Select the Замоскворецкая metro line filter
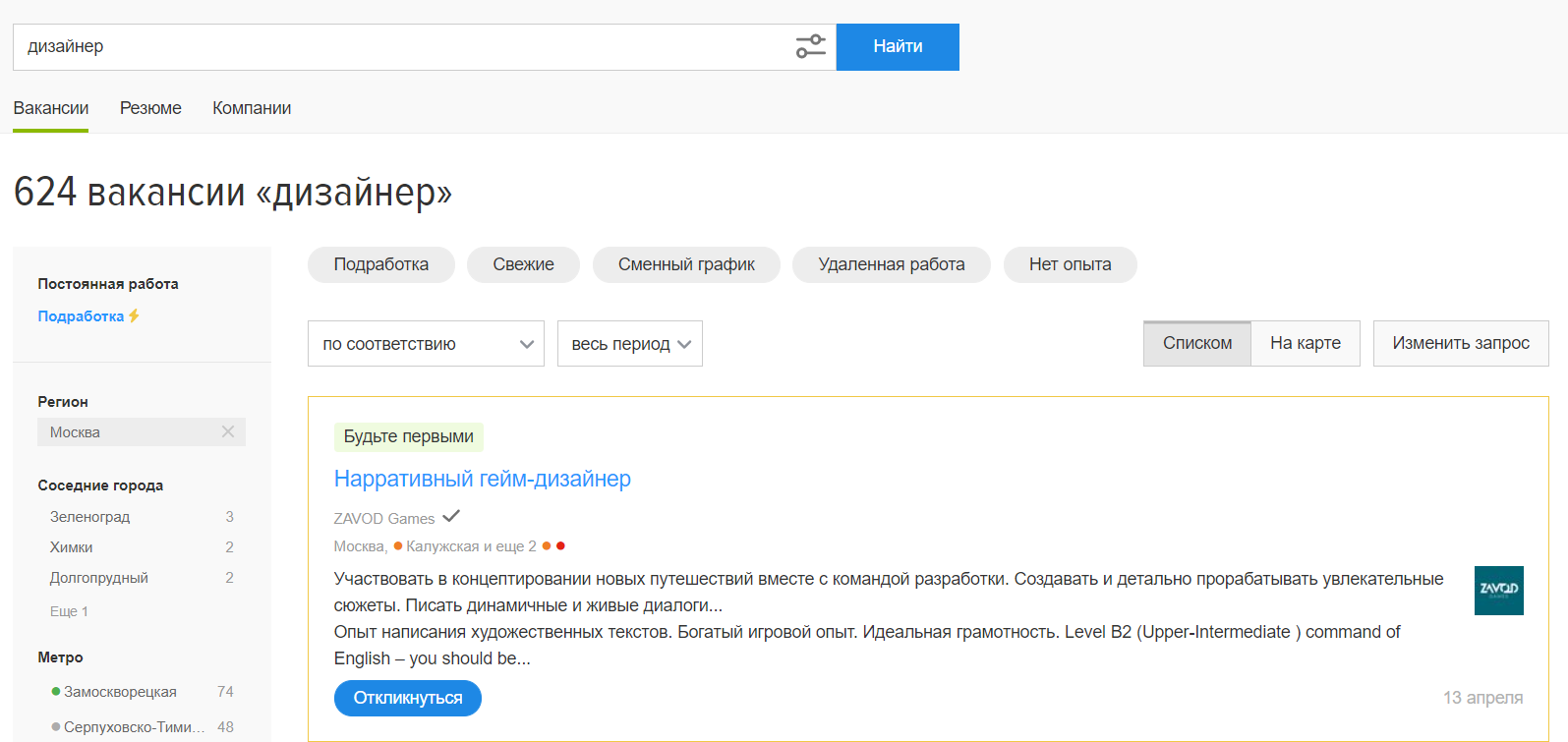The width and height of the screenshot is (1568, 742). tap(120, 692)
